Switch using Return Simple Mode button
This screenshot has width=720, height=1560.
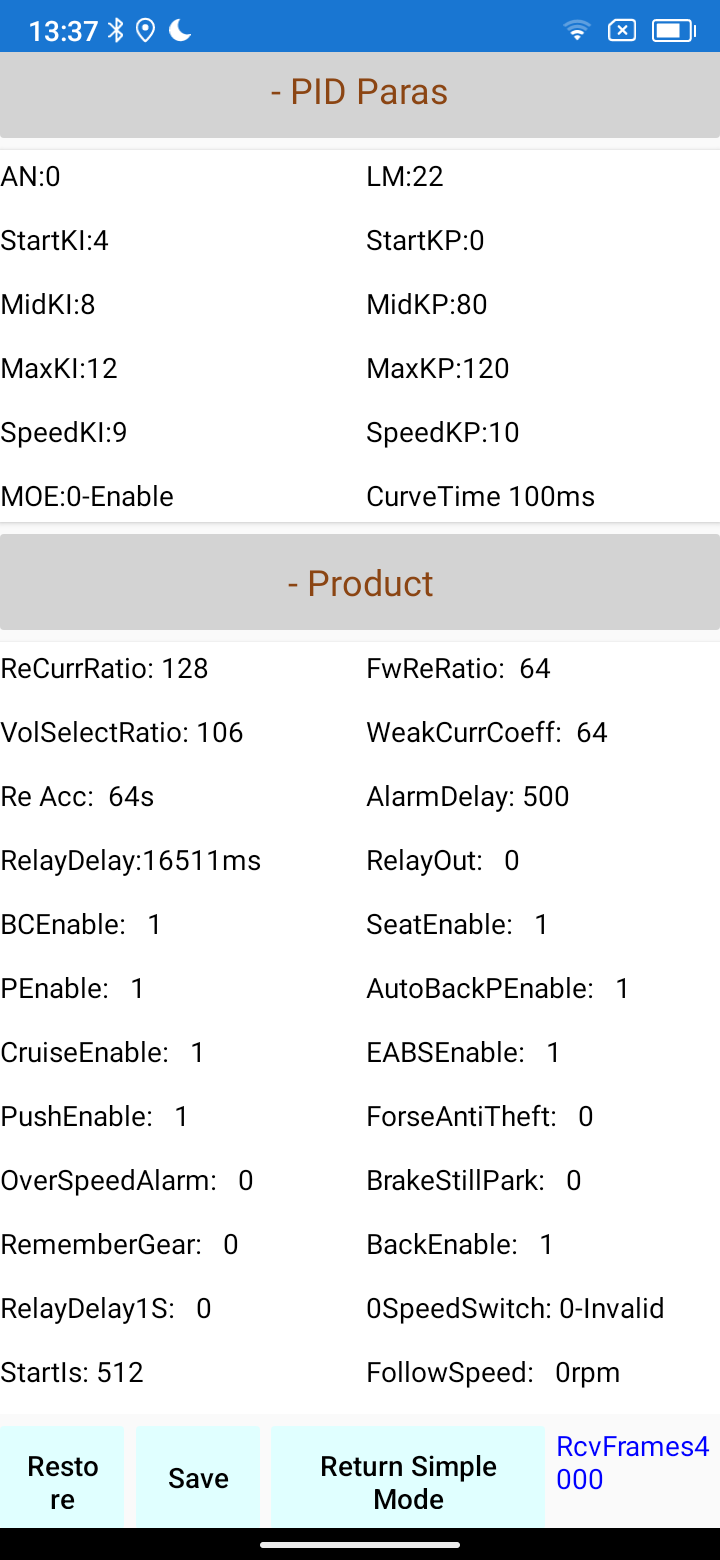click(x=408, y=1482)
